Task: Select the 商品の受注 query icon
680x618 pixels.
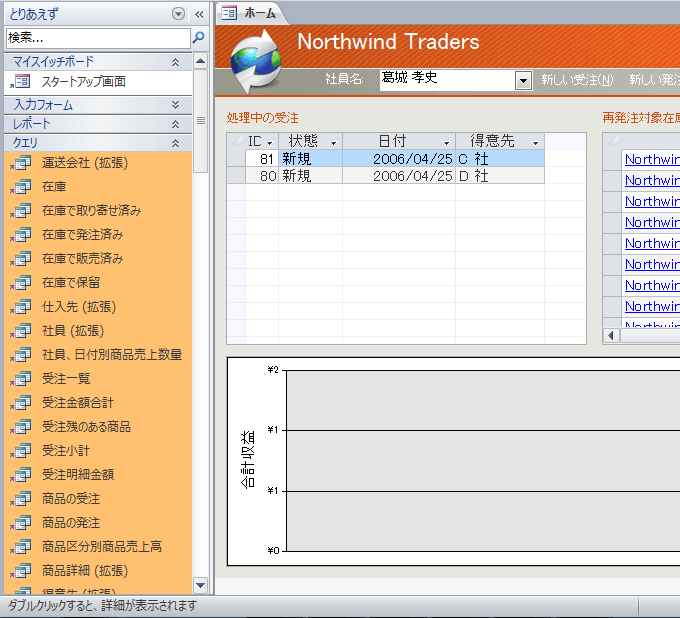Action: pyautogui.click(x=21, y=499)
